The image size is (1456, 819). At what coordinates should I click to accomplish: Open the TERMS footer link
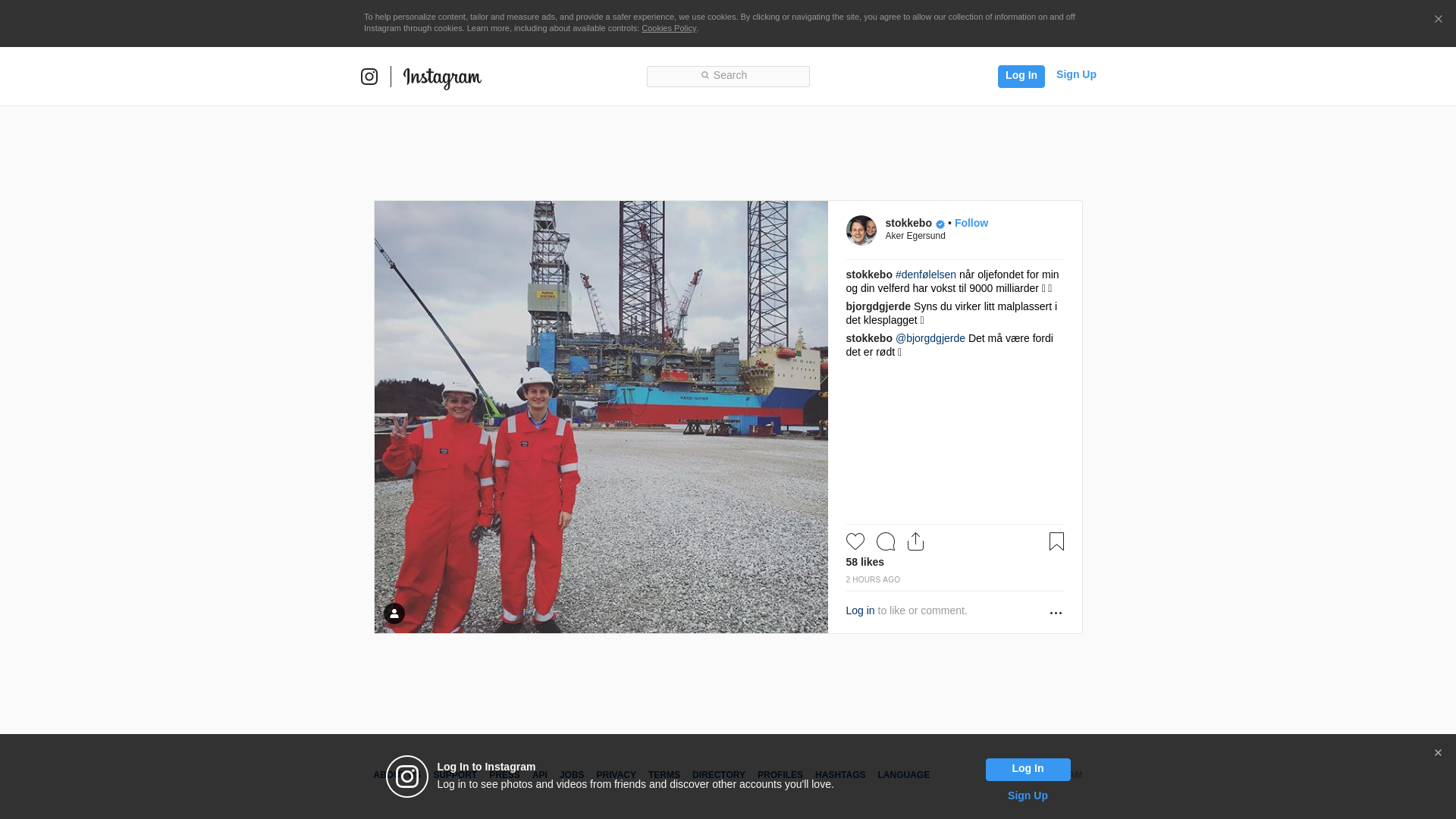coord(664,775)
